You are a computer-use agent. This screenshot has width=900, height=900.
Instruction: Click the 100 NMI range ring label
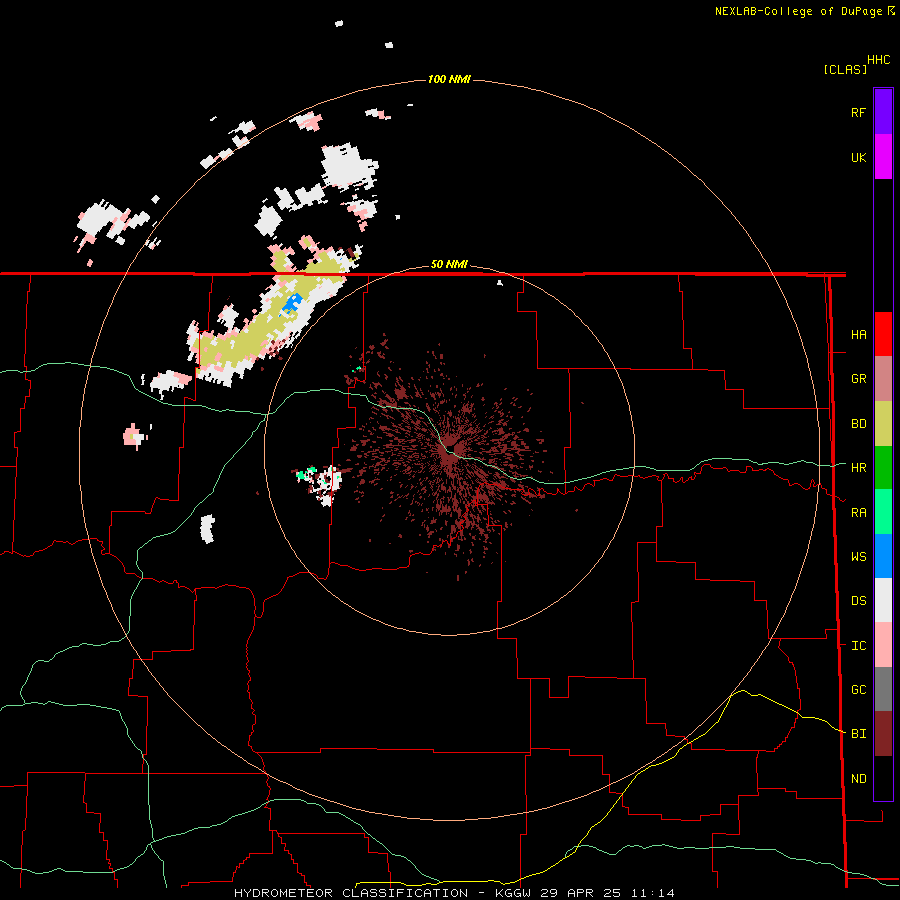pyautogui.click(x=449, y=79)
